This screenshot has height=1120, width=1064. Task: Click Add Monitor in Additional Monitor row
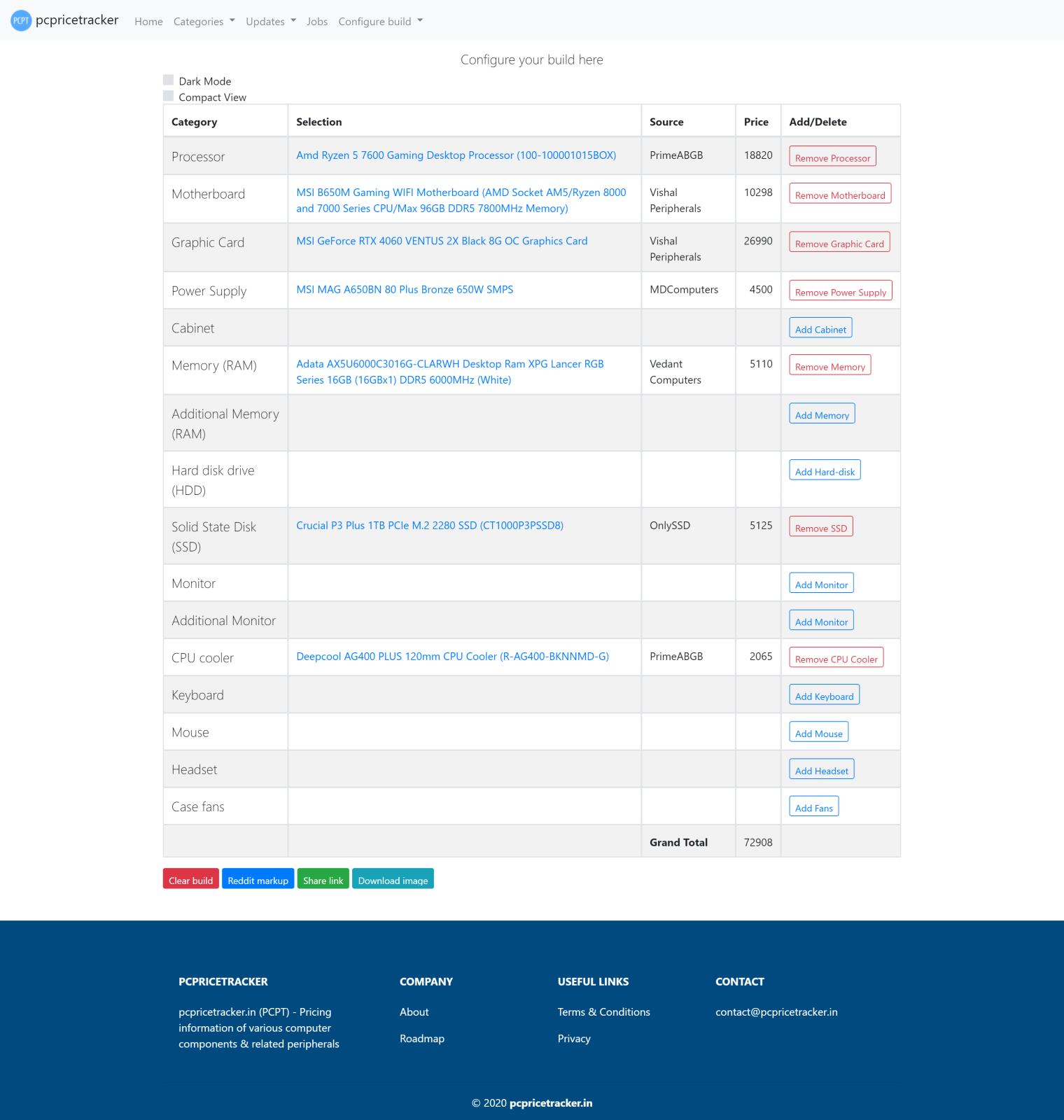821,620
